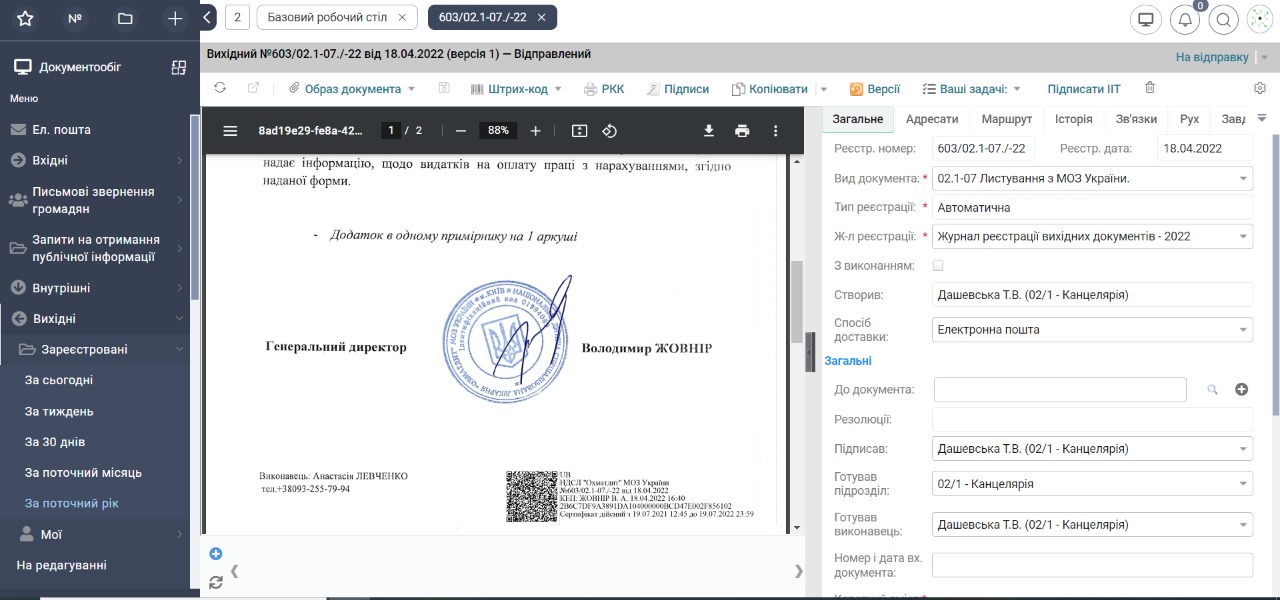Select the Штрих-код tool in the toolbar
This screenshot has width=1280, height=600.
pos(511,87)
